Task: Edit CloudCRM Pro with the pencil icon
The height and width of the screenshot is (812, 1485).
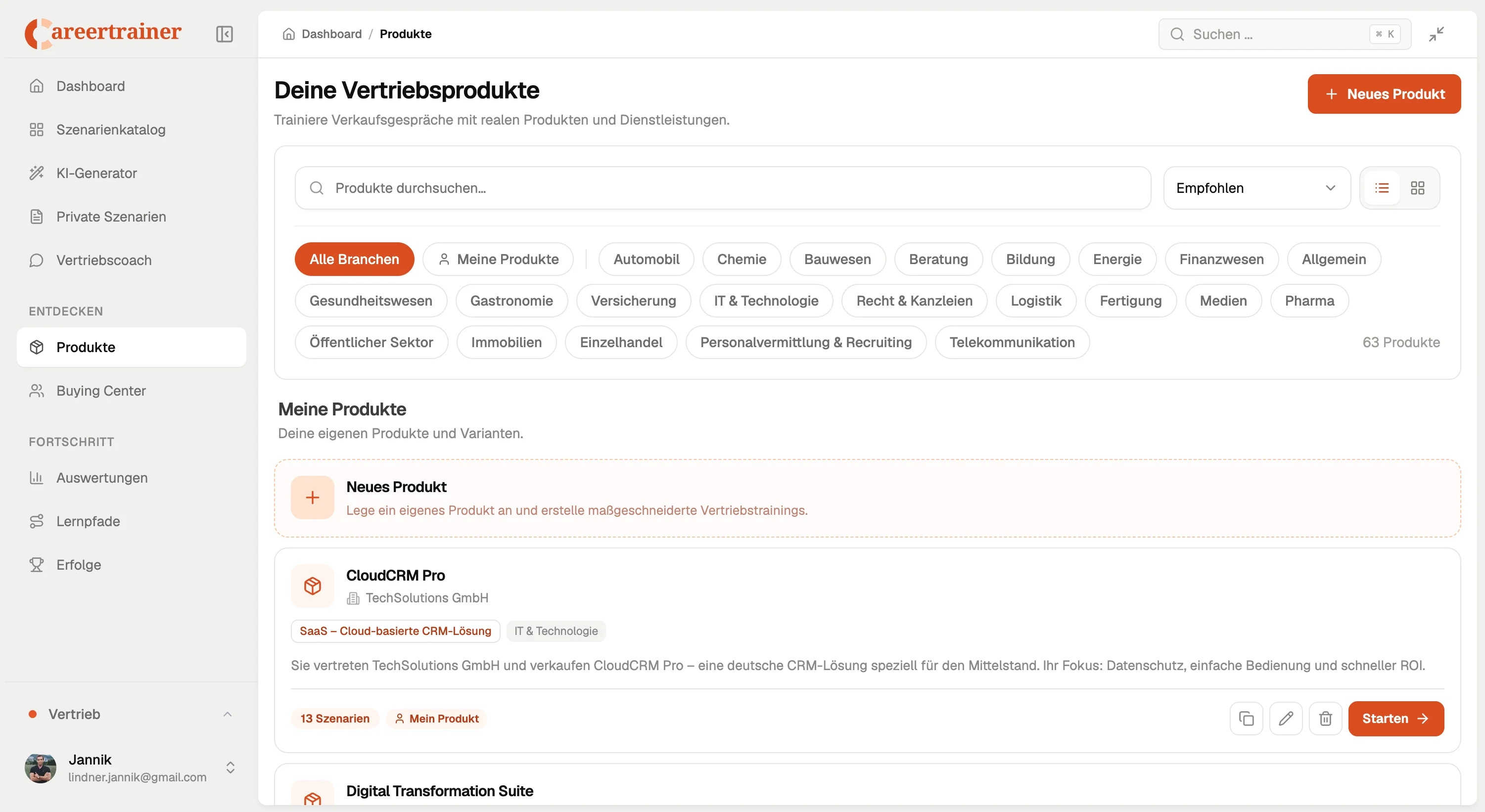Action: click(x=1286, y=719)
